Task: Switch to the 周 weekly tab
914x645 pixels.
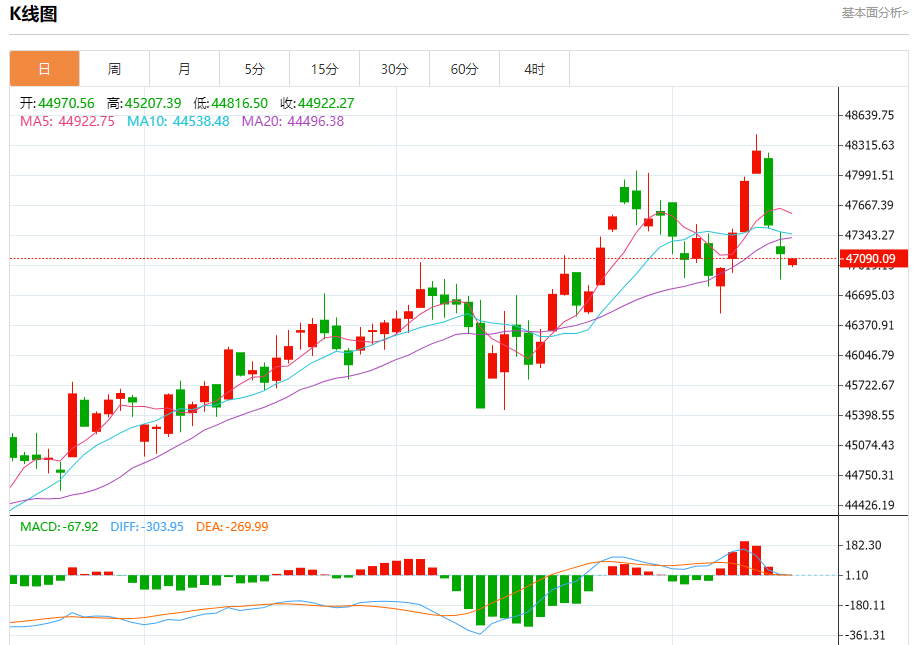Action: click(x=114, y=69)
